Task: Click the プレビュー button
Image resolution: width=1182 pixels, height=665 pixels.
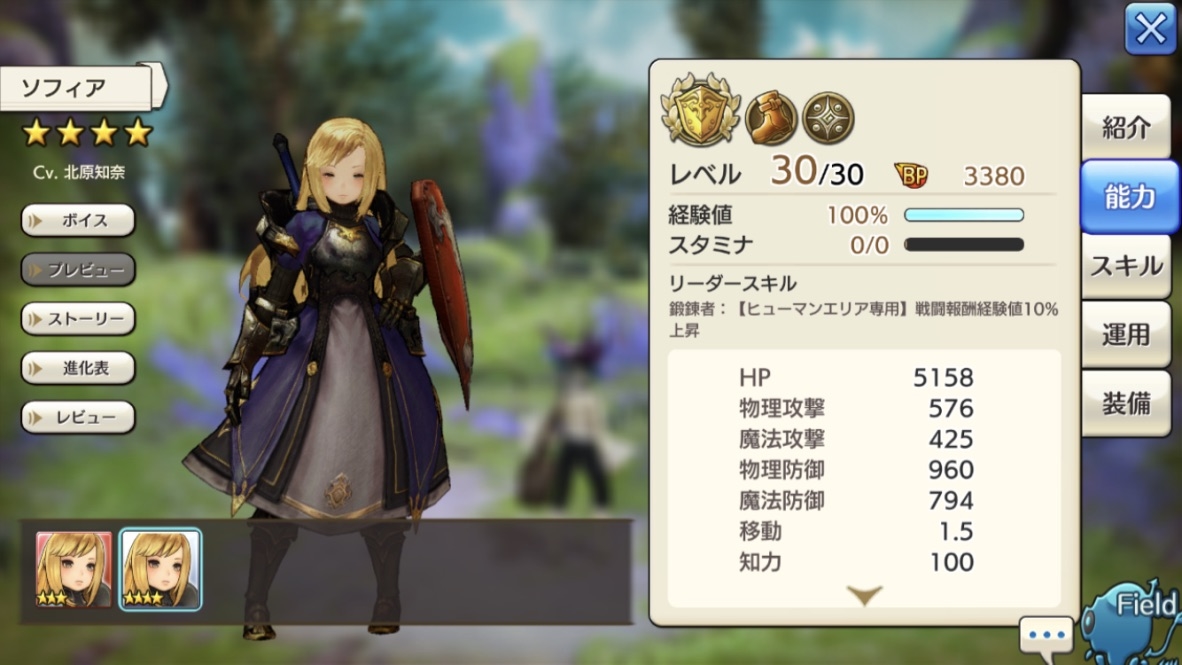Action: click(x=78, y=269)
